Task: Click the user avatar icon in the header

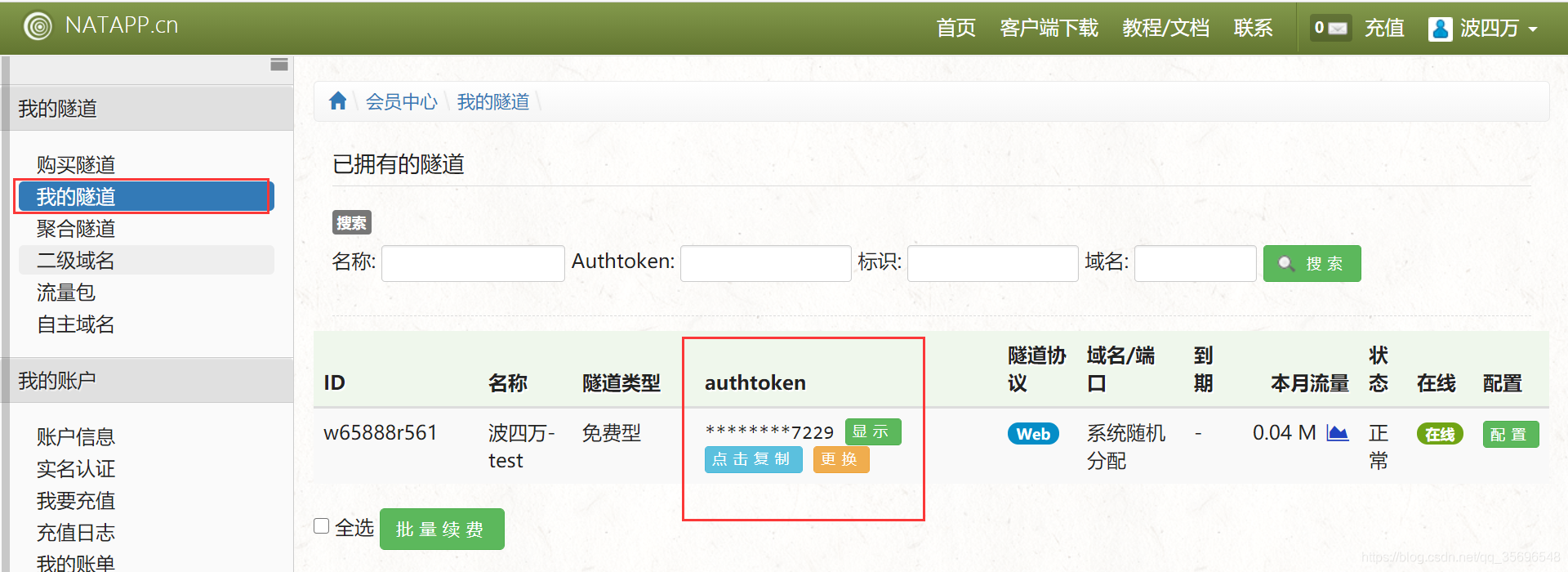Action: pyautogui.click(x=1440, y=29)
